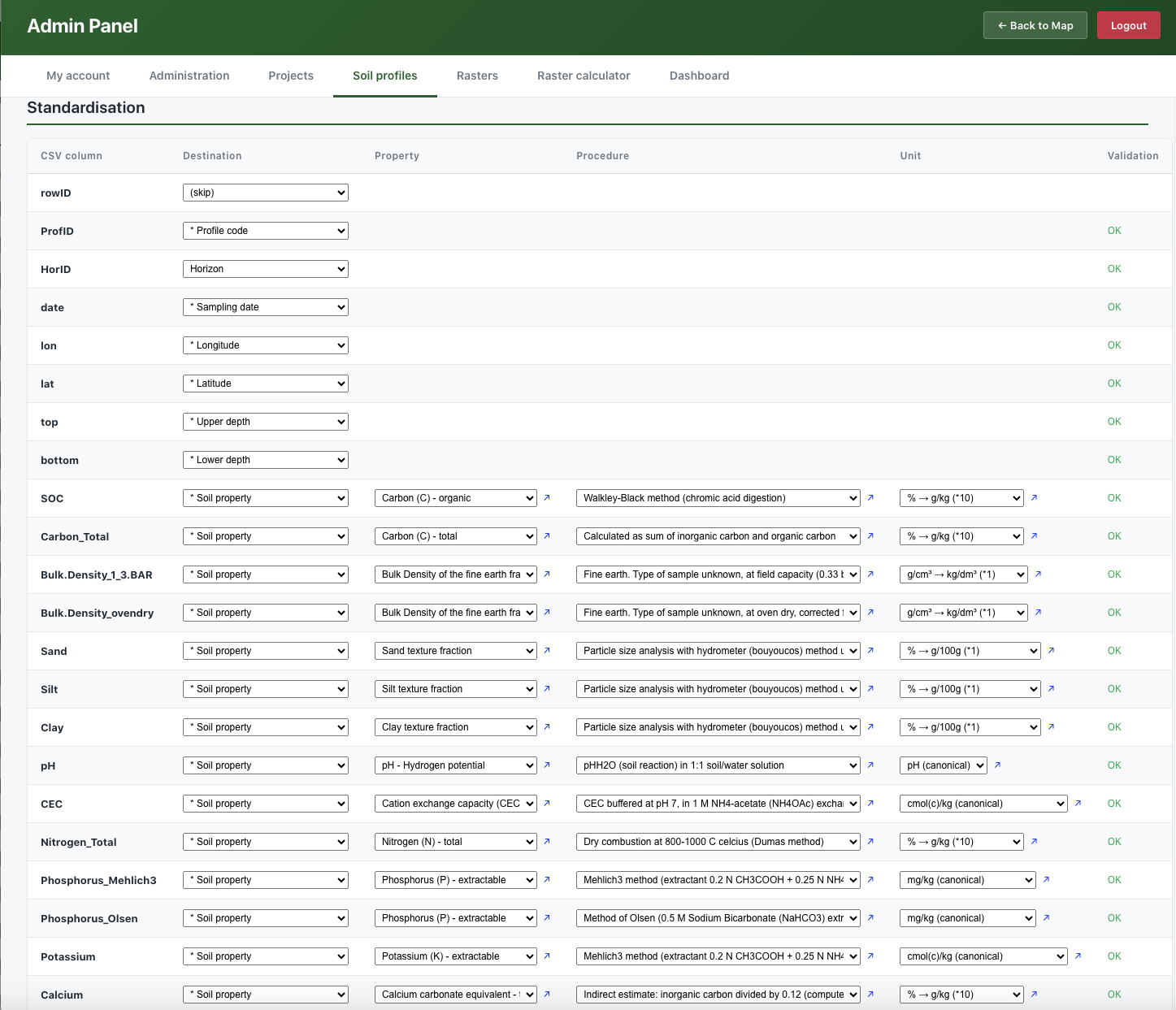
Task: Open Carbon_Total unit dropdown
Action: (x=961, y=536)
